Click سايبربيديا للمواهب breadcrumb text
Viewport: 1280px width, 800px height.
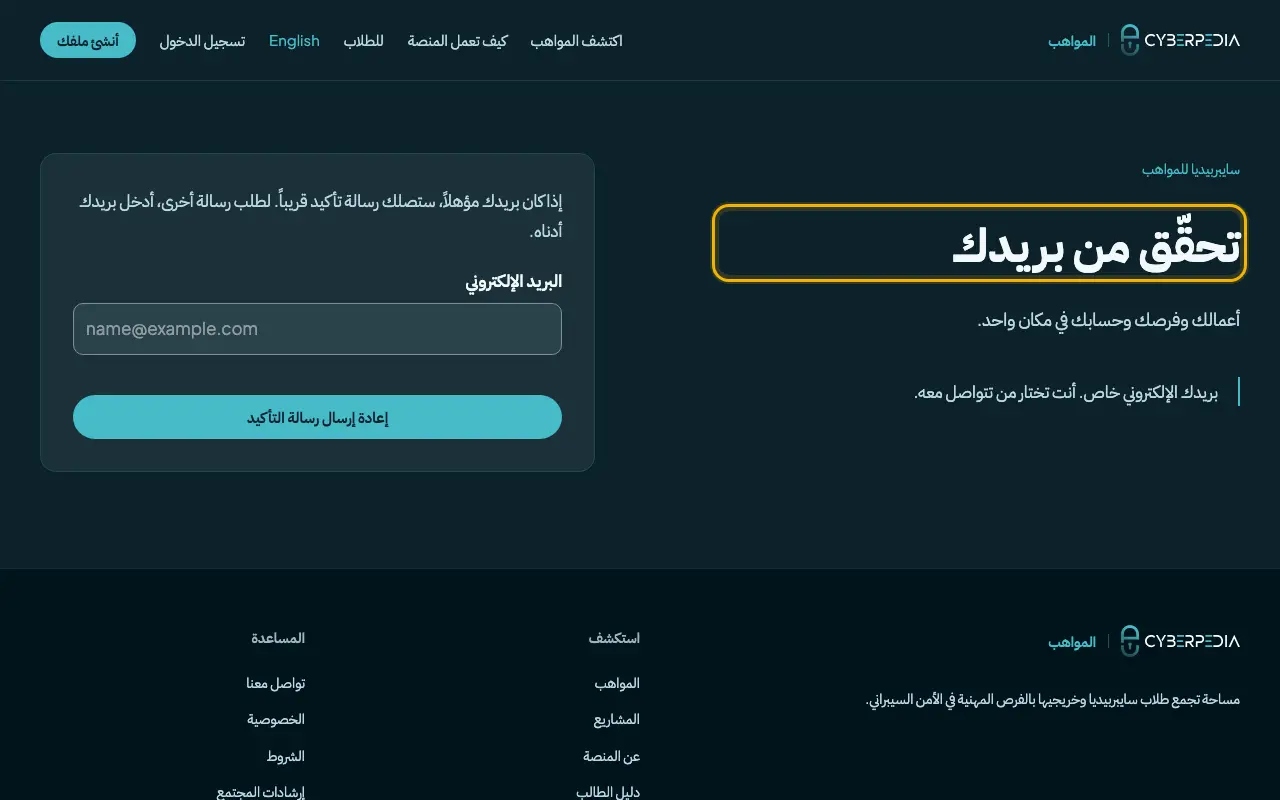tap(1191, 170)
